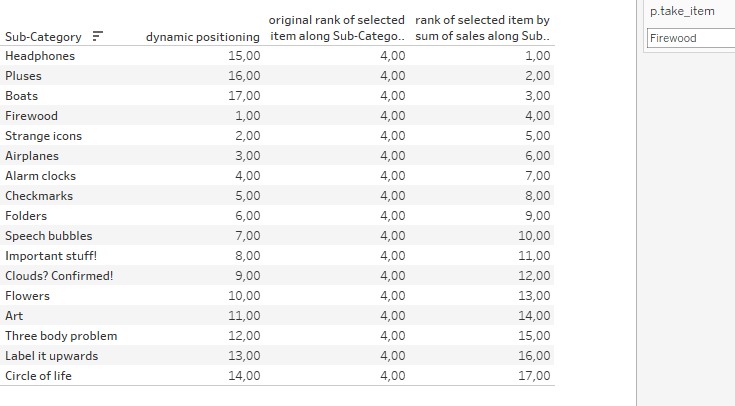Screen dimensions: 735x406
Task: Click the p.take_item parameter input field
Action: pyautogui.click(x=690, y=38)
